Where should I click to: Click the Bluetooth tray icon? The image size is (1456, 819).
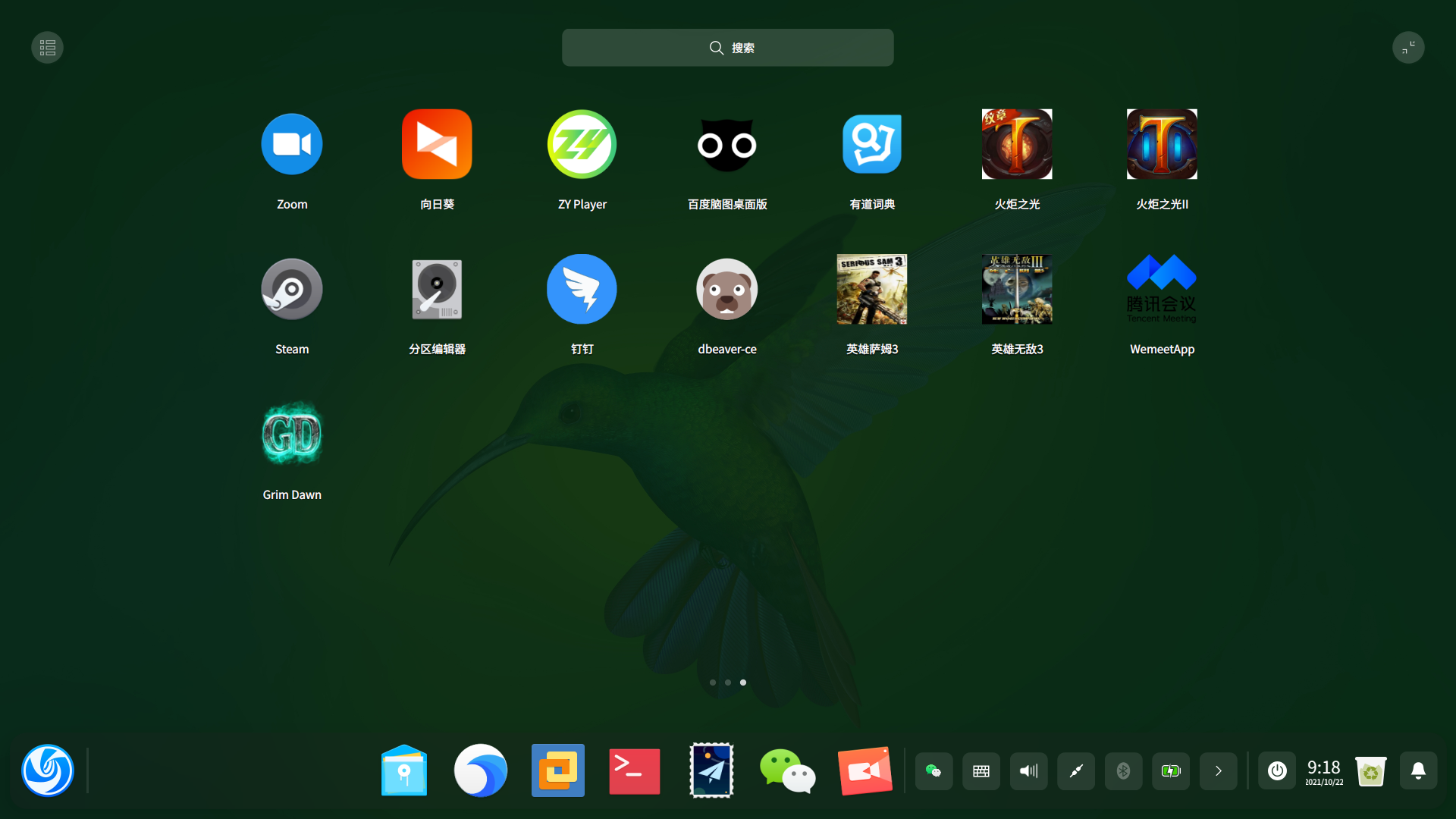click(1123, 771)
